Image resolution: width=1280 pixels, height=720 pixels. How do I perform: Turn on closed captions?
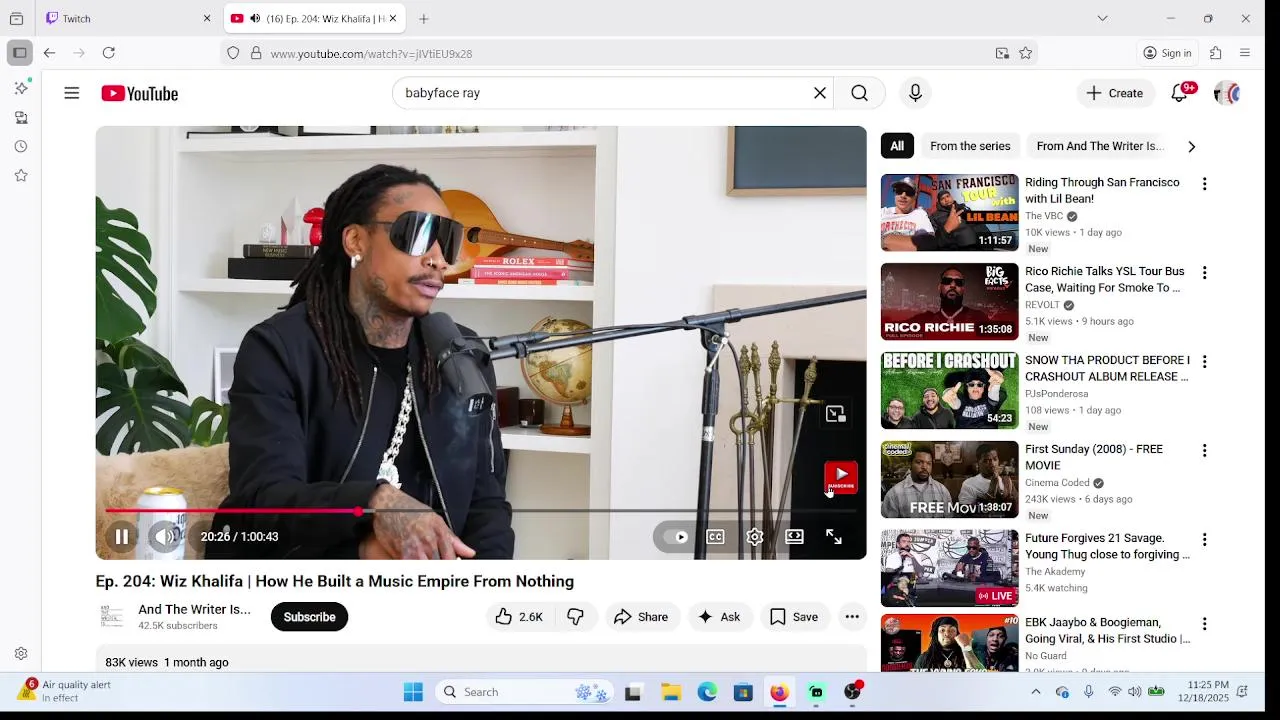pos(716,537)
